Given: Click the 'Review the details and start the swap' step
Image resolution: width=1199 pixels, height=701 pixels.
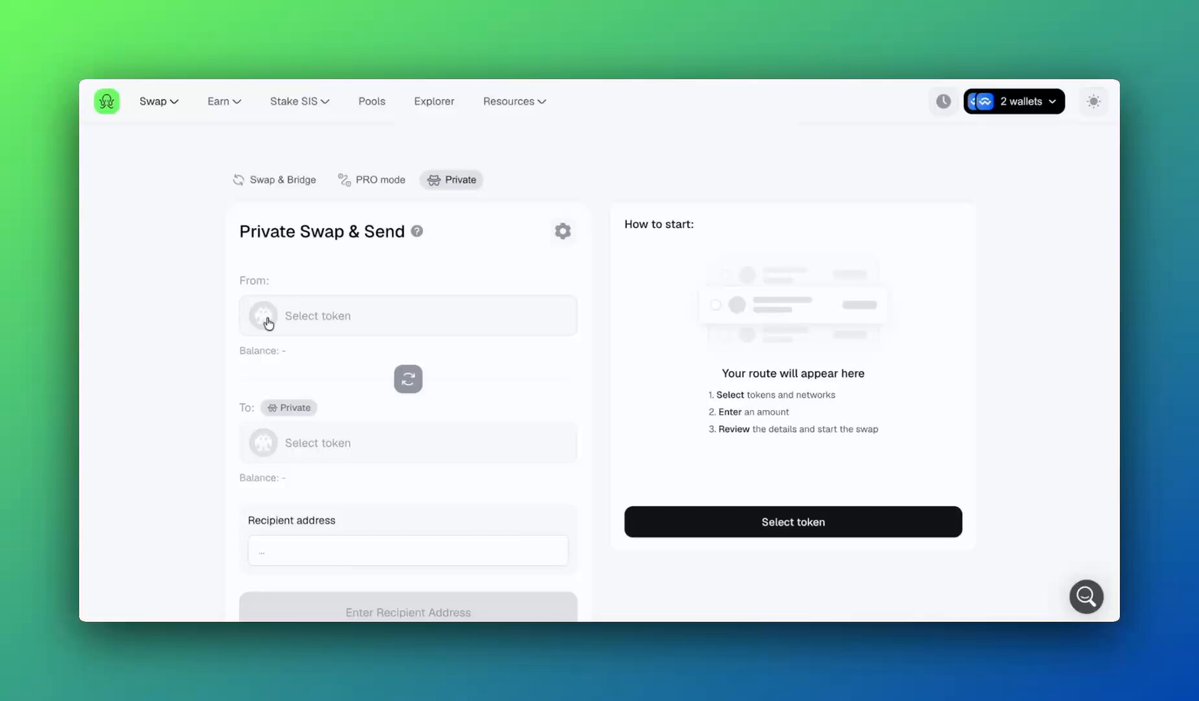Looking at the screenshot, I should [x=793, y=429].
